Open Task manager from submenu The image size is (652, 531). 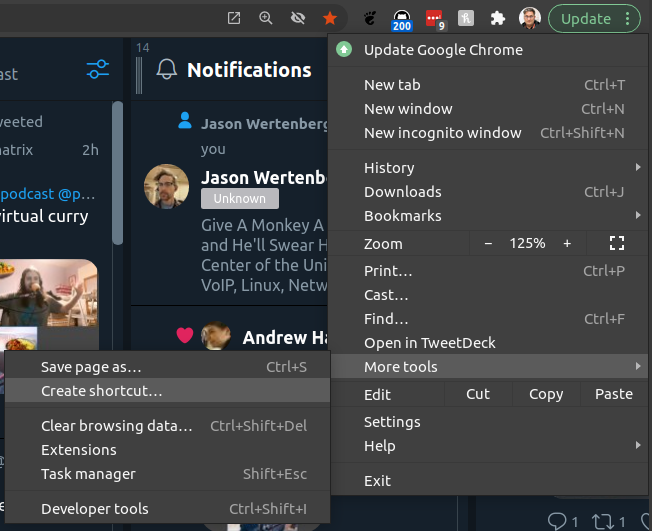coord(167,474)
